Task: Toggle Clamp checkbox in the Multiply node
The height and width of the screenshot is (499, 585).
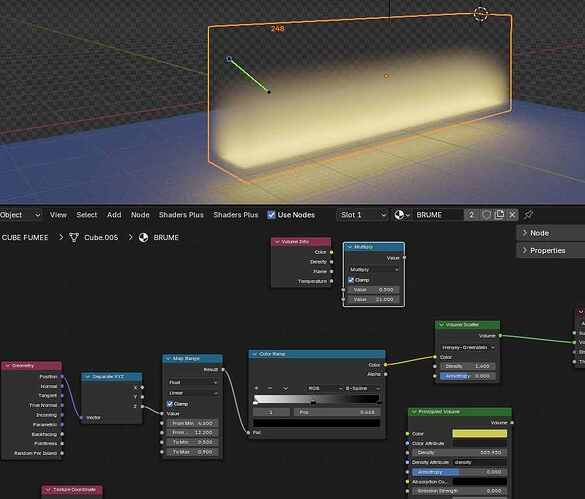Action: pos(351,280)
